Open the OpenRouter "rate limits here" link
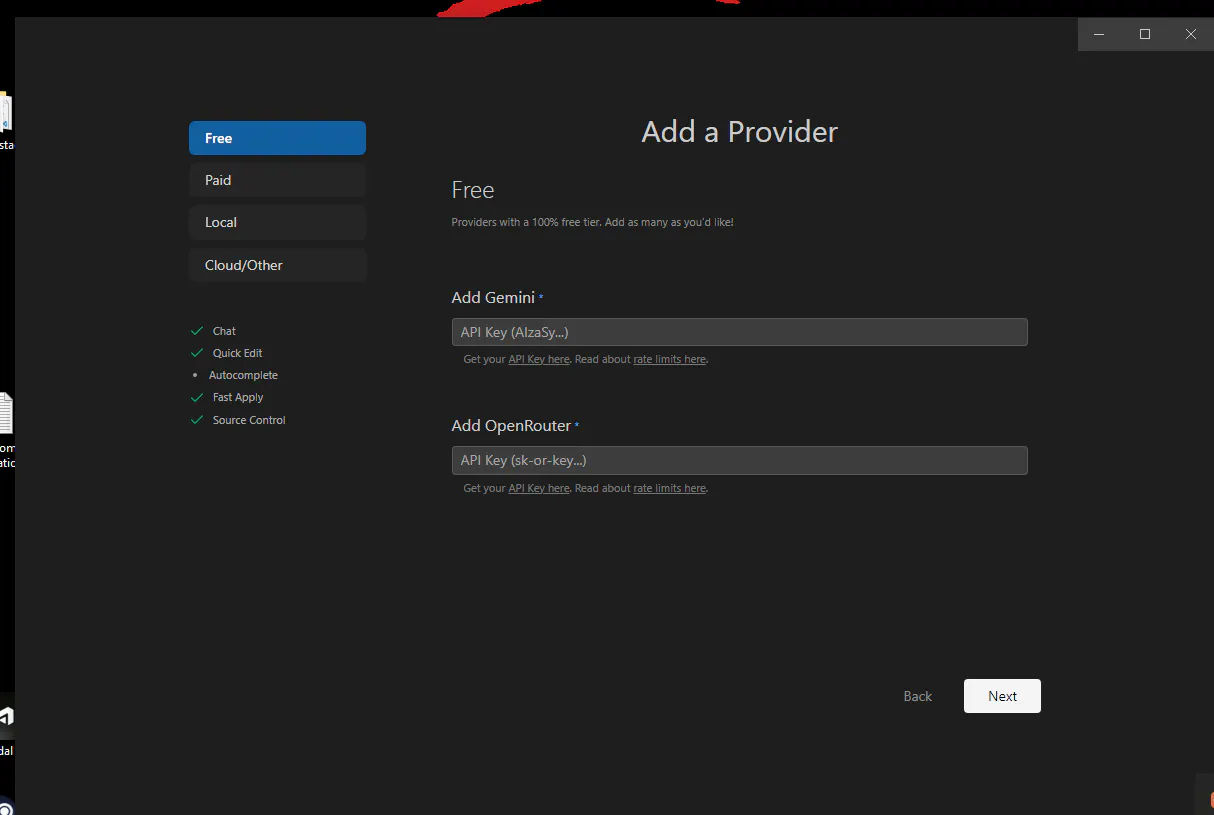The height and width of the screenshot is (815, 1214). pyautogui.click(x=670, y=488)
